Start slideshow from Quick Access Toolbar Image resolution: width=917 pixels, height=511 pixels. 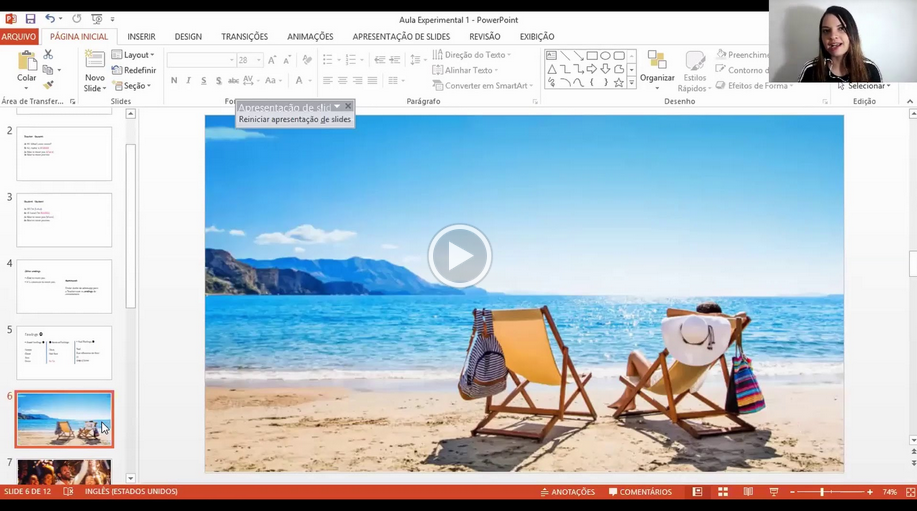point(96,19)
